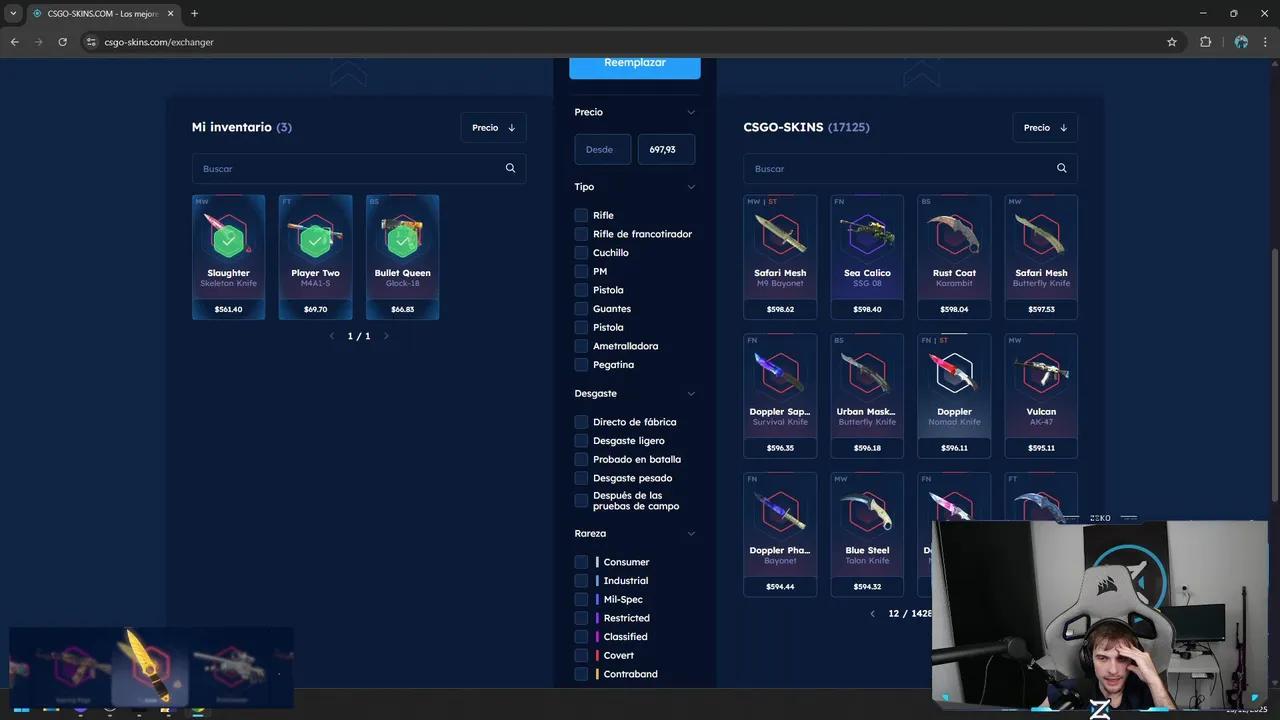View site information icon beside the URL

[90, 42]
